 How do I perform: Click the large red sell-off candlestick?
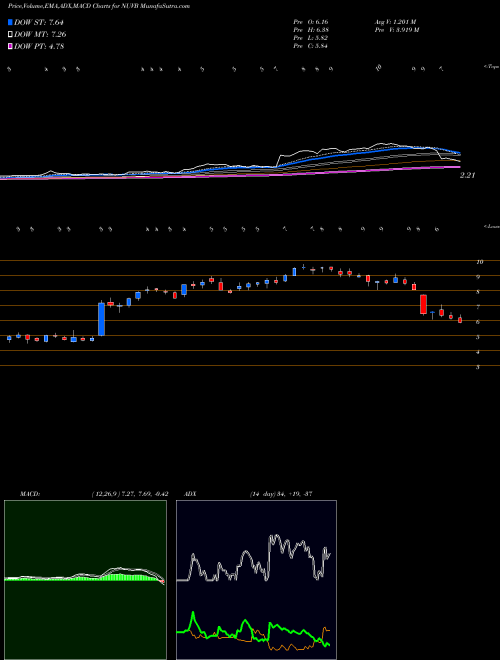click(423, 304)
